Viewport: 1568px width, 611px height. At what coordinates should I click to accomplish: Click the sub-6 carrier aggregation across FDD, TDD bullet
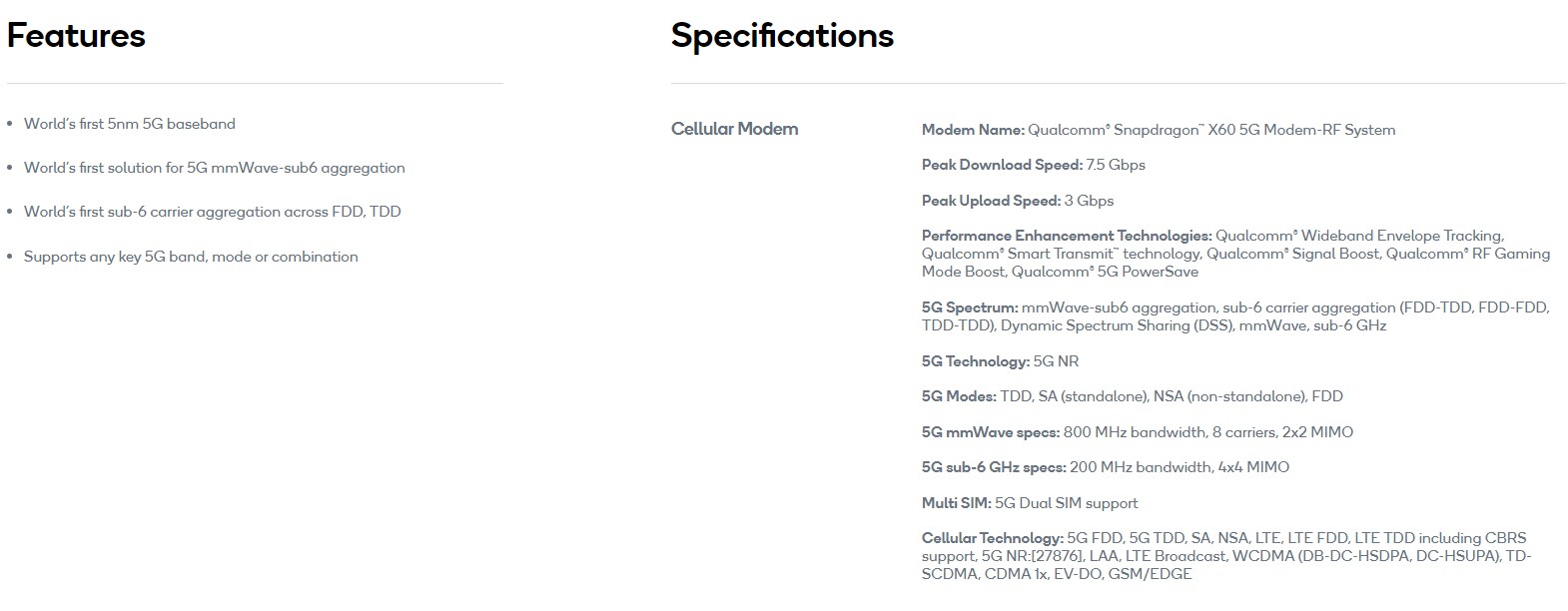click(213, 212)
